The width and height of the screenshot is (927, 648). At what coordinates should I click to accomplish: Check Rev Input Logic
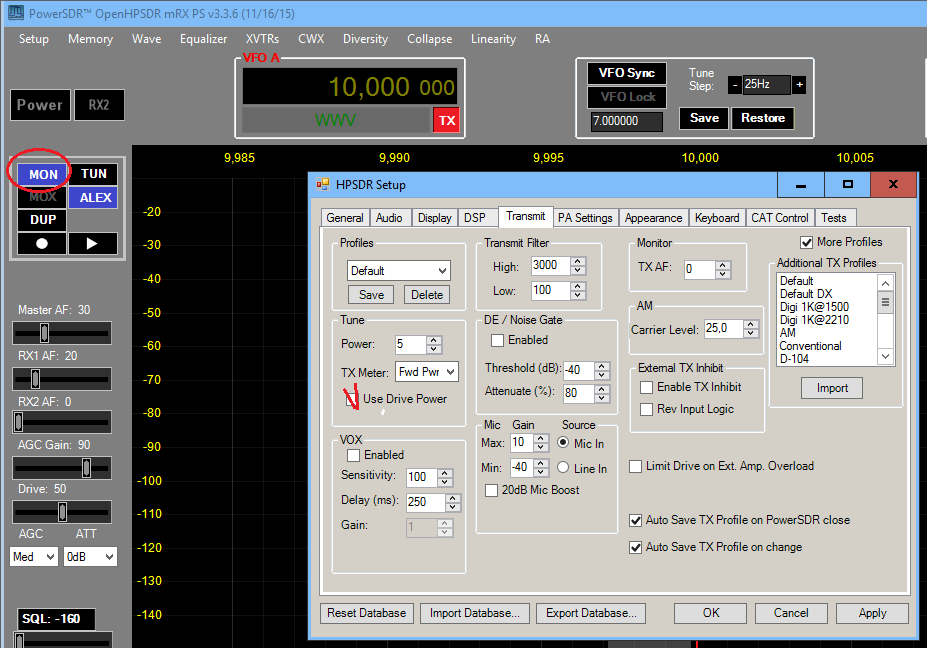(647, 409)
